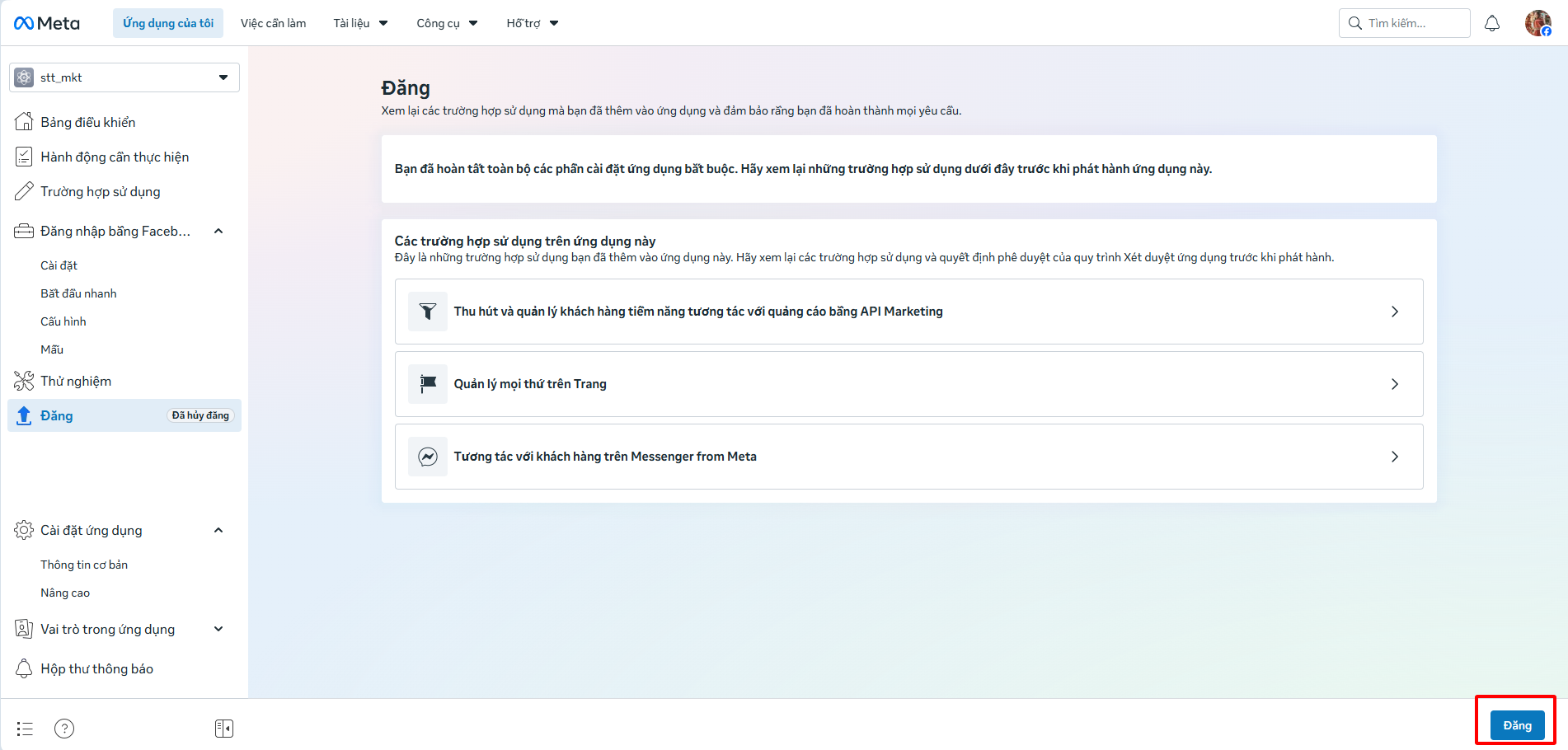
Task: Select the Đăng sidebar item
Action: click(124, 415)
